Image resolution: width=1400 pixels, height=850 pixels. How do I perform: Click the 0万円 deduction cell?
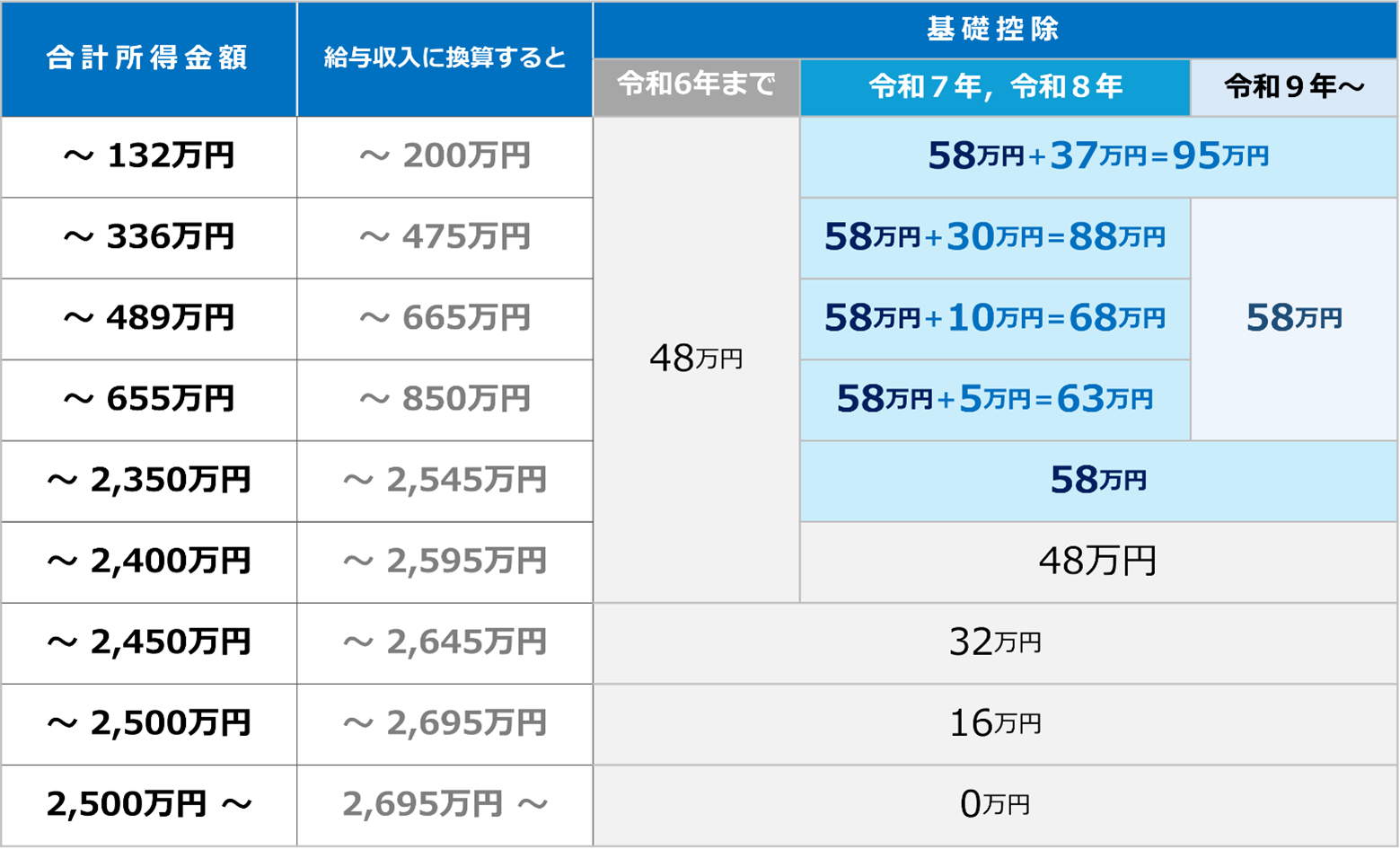(x=995, y=804)
